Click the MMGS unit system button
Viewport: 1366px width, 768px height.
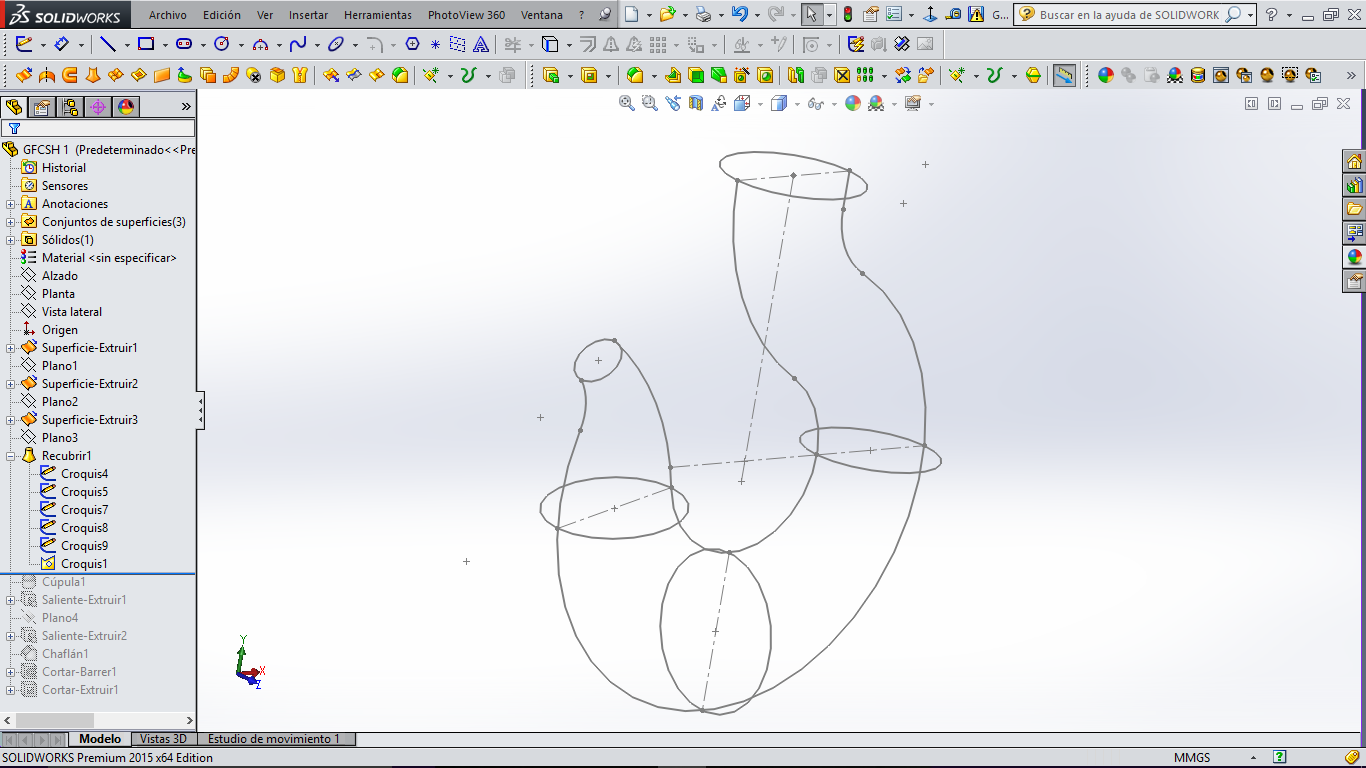pyautogui.click(x=1192, y=757)
